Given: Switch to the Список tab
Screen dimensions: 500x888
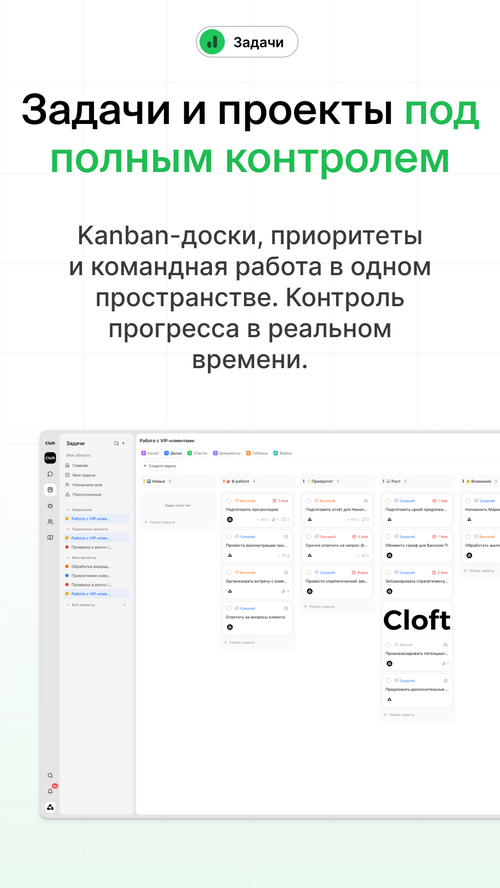Looking at the screenshot, I should (x=198, y=454).
